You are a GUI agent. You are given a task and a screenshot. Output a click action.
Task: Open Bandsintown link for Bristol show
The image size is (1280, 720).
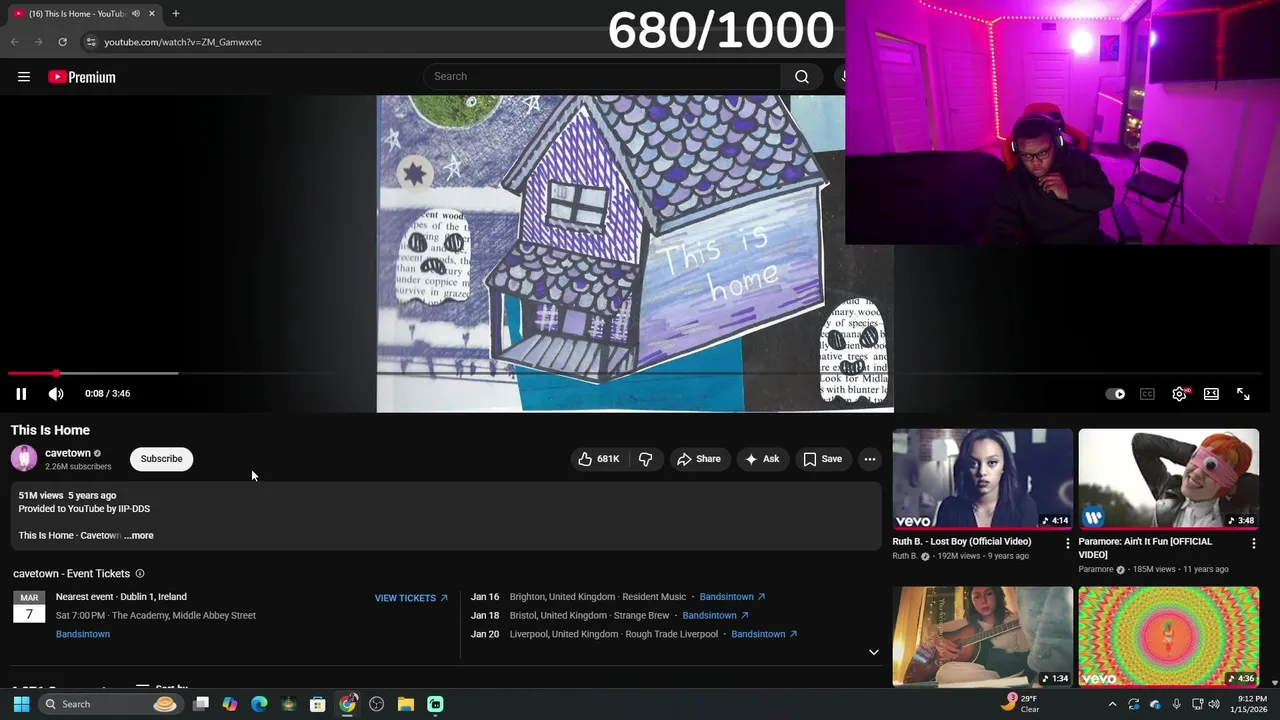(x=715, y=616)
